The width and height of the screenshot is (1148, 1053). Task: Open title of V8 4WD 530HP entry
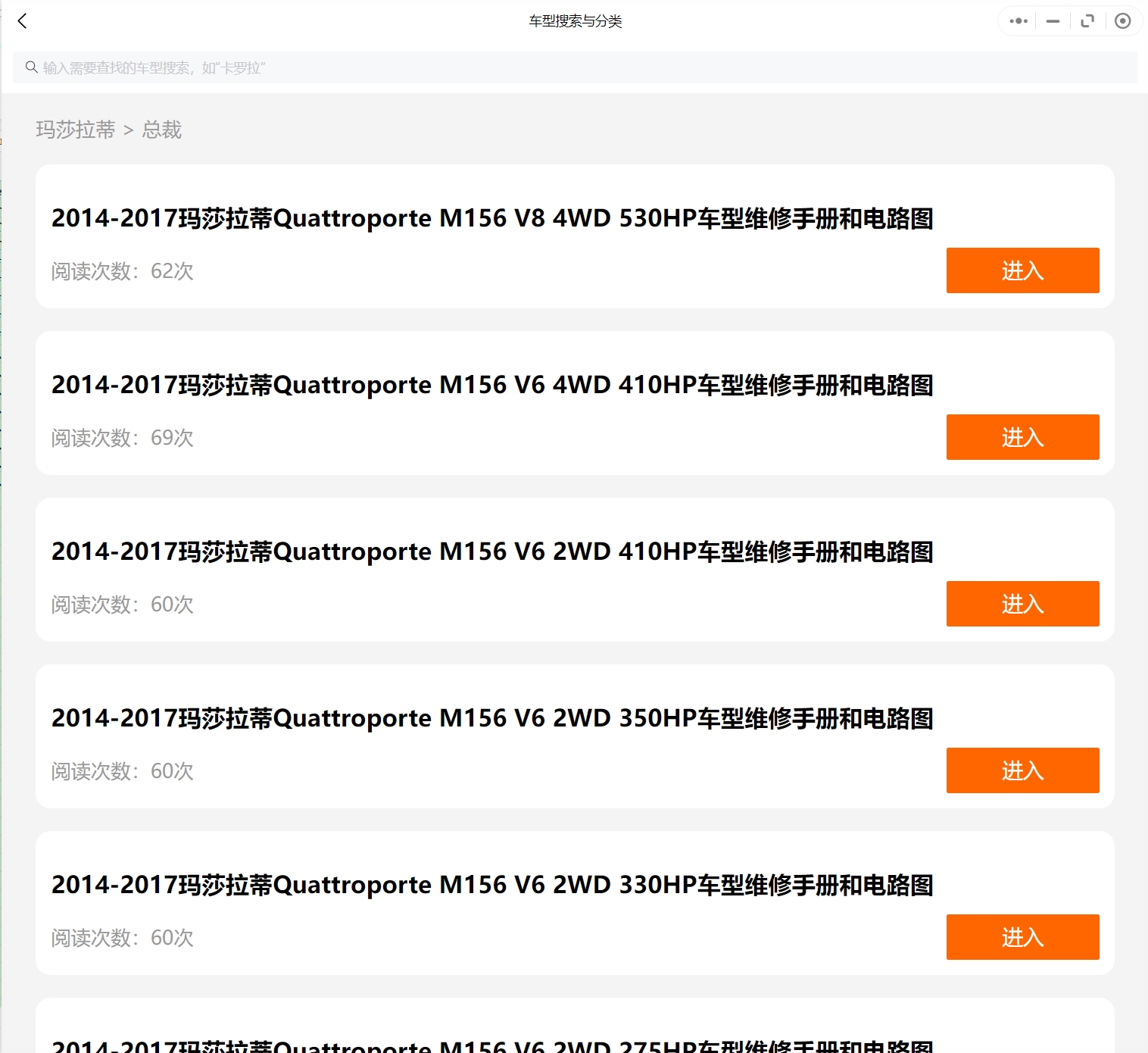pos(492,218)
